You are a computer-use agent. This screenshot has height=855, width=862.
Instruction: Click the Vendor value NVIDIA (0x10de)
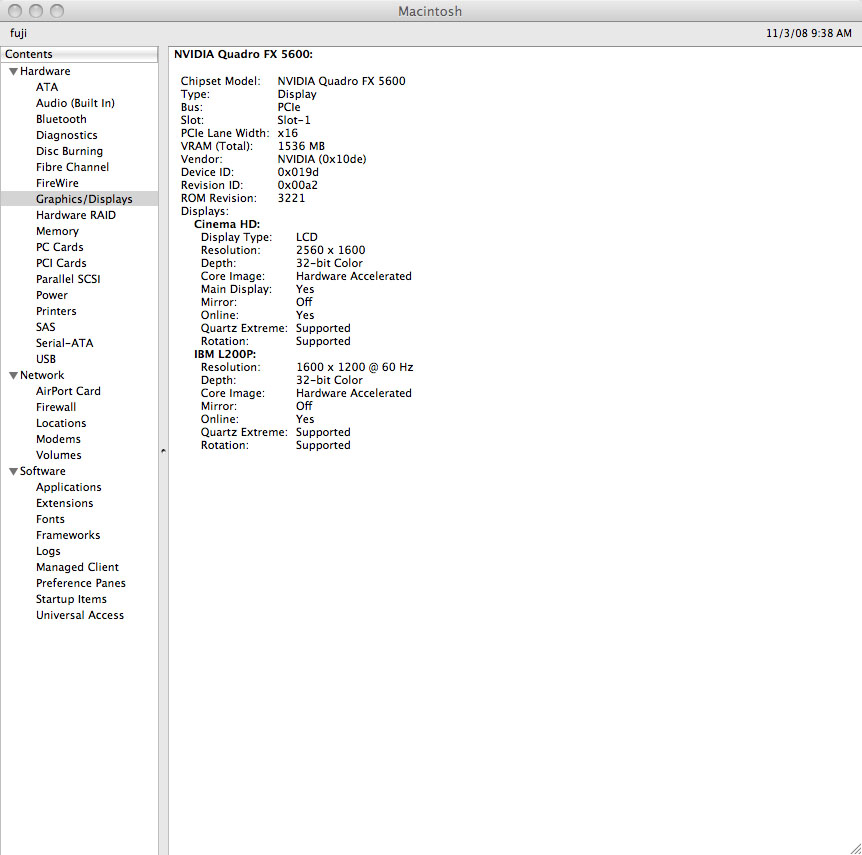322,159
